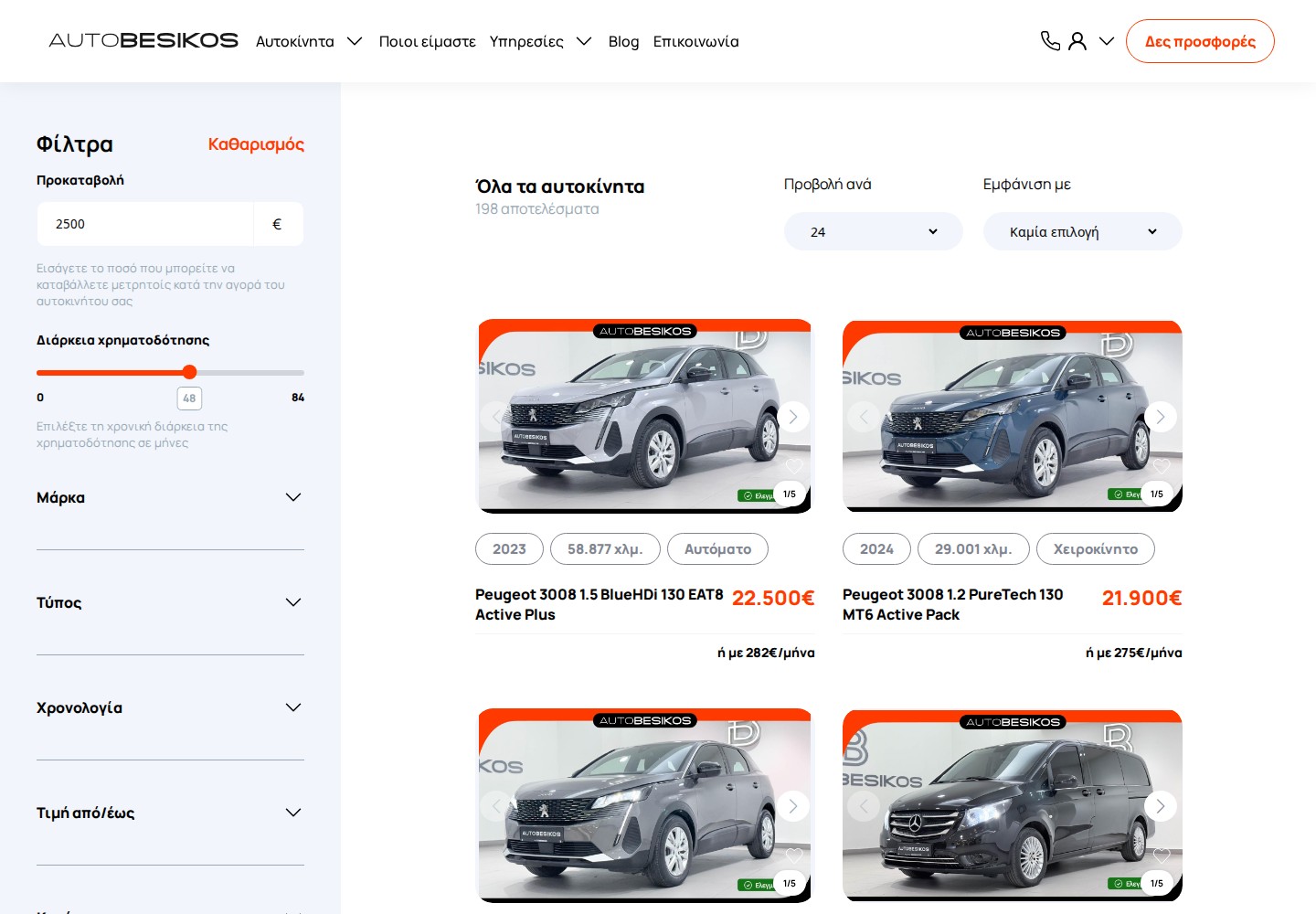1316x914 pixels.
Task: Click the Δες προσφορές button
Action: coord(1200,41)
